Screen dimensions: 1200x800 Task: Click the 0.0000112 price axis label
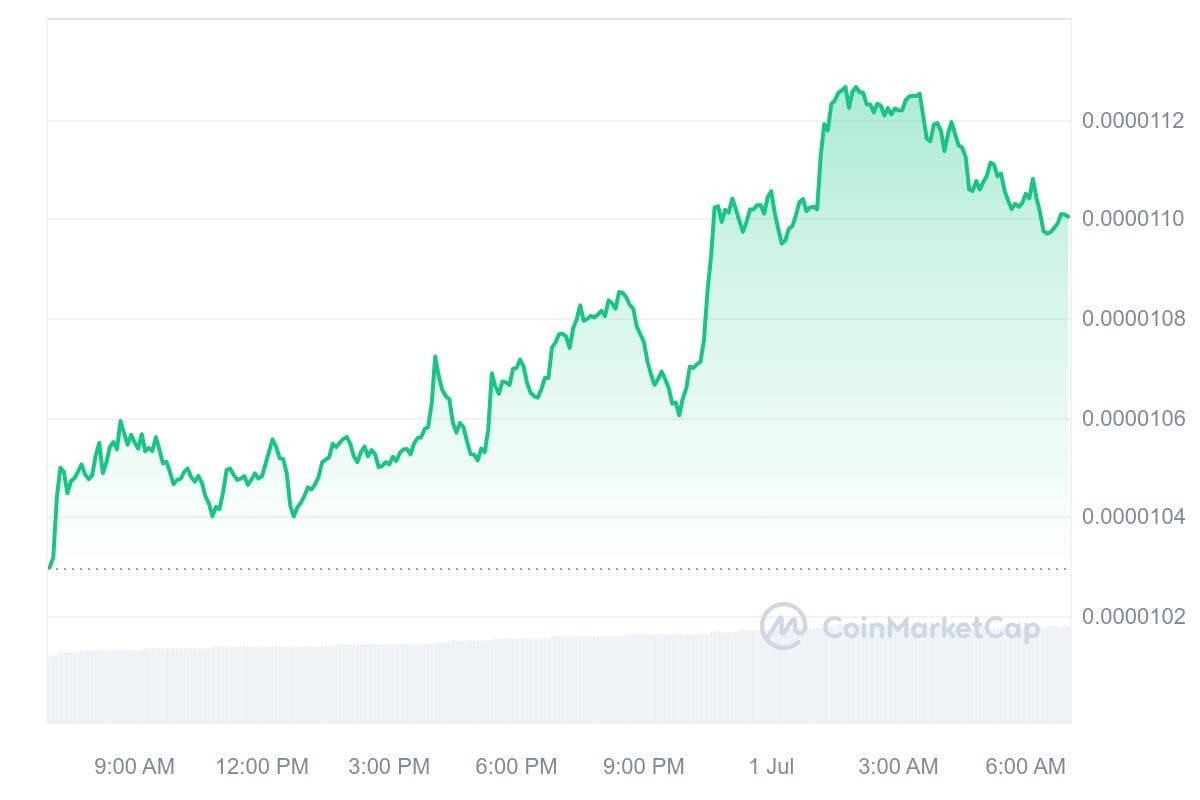pyautogui.click(x=1133, y=121)
